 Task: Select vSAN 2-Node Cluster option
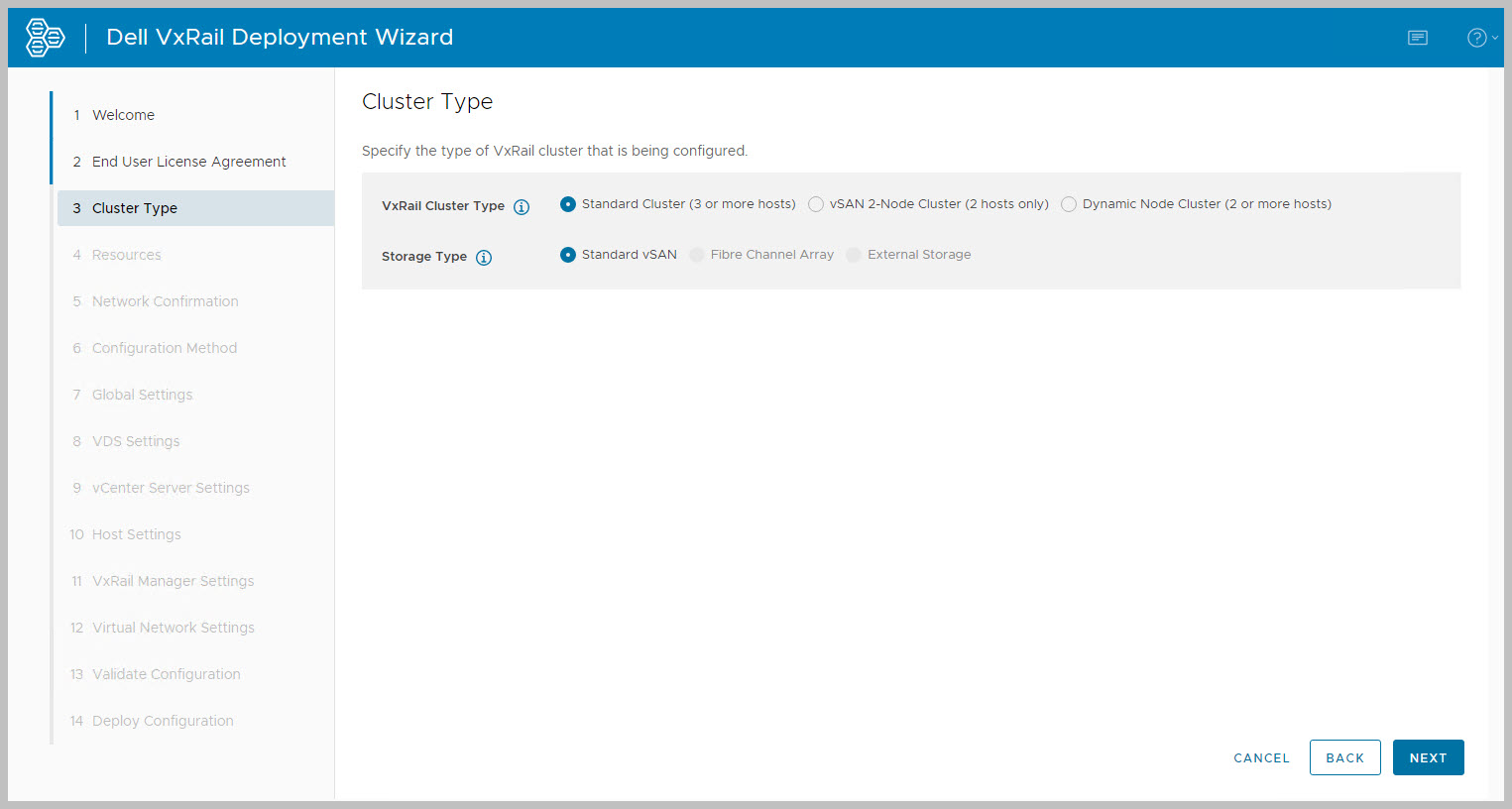(x=816, y=204)
